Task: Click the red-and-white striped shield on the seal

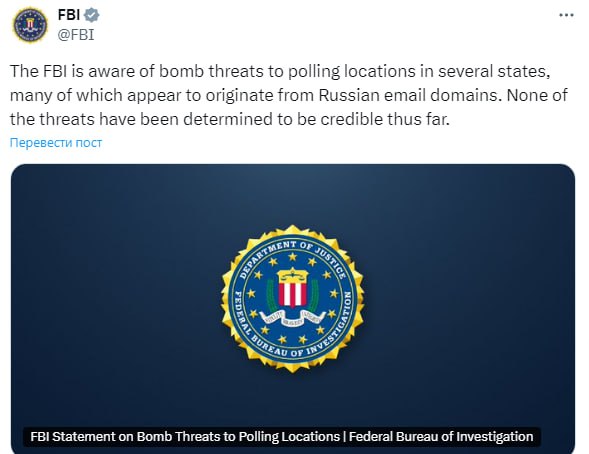Action: pyautogui.click(x=293, y=293)
